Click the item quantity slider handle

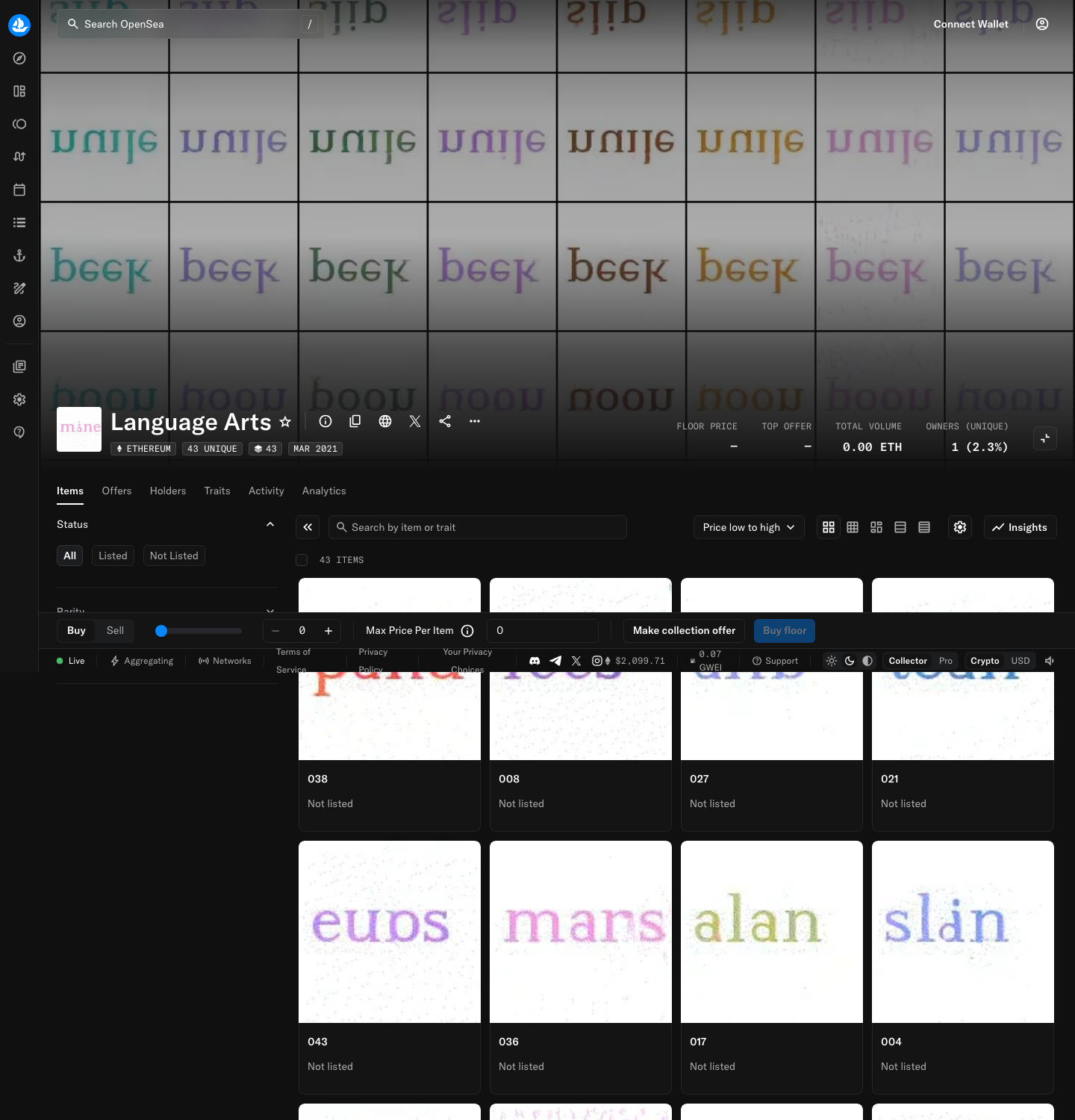click(161, 631)
